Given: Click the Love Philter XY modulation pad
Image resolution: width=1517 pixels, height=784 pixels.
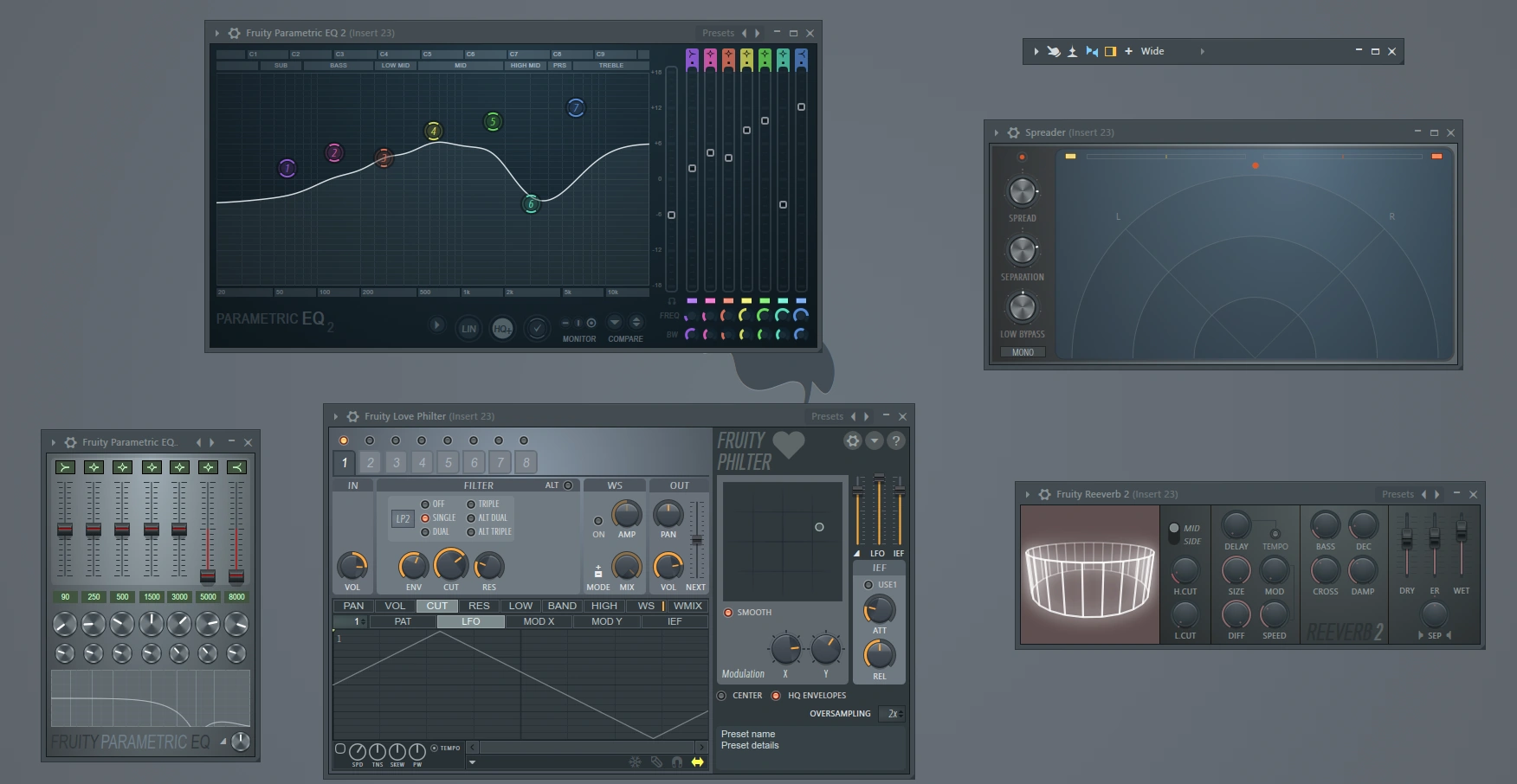Looking at the screenshot, I should (x=783, y=542).
